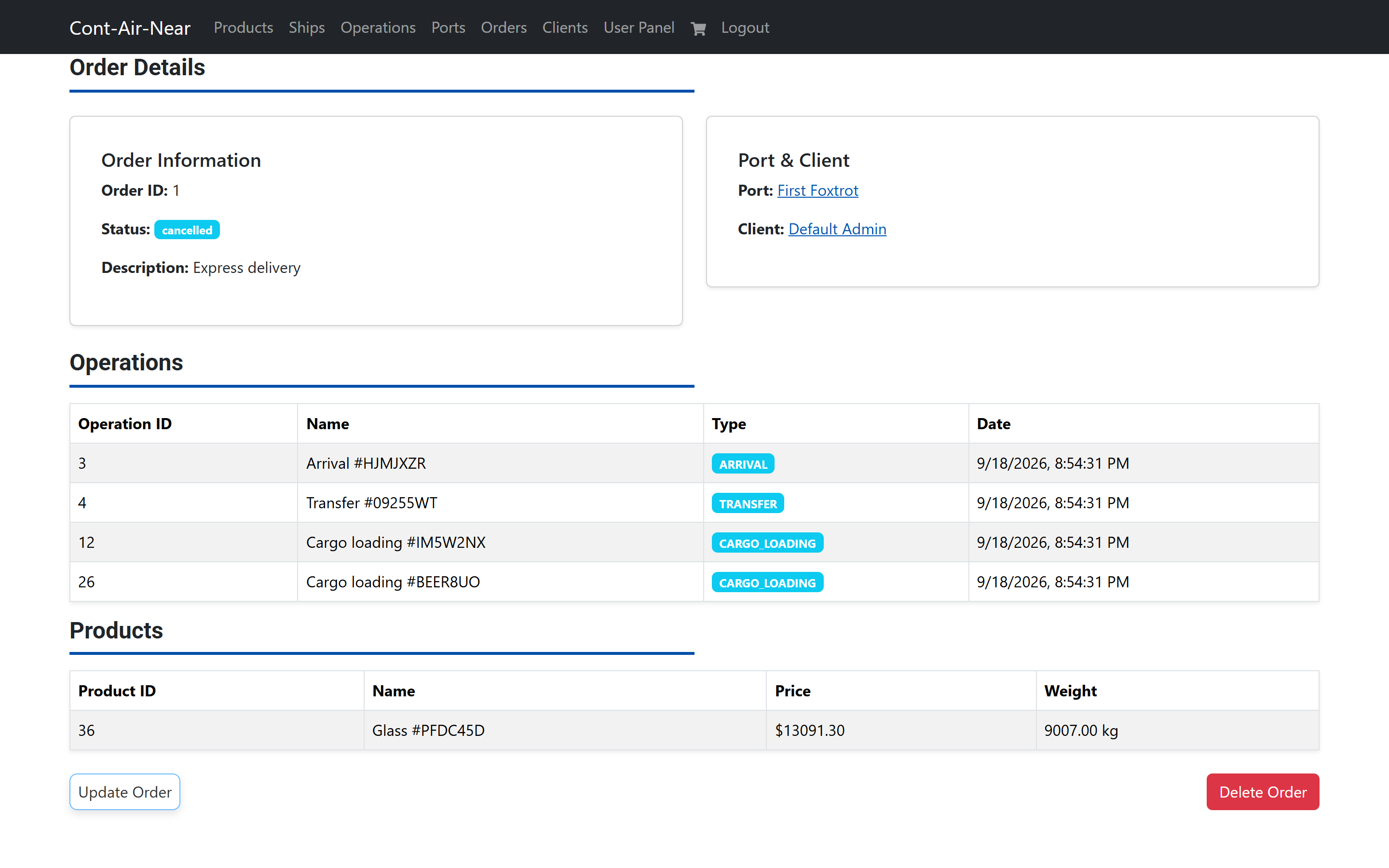
Task: Click the Price column header
Action: (x=901, y=691)
